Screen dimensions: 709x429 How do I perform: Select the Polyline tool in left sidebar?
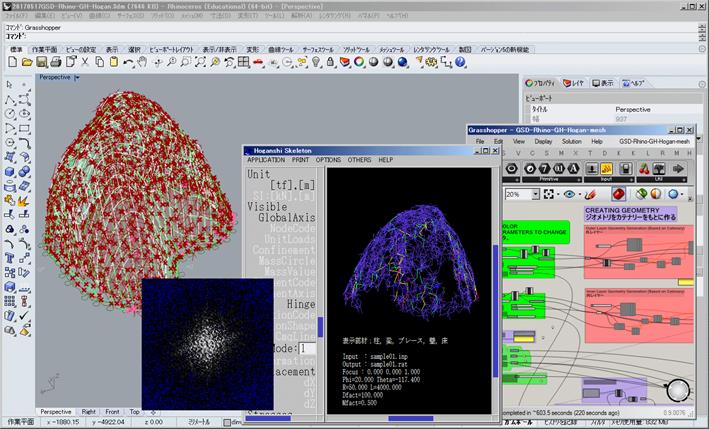pyautogui.click(x=10, y=99)
